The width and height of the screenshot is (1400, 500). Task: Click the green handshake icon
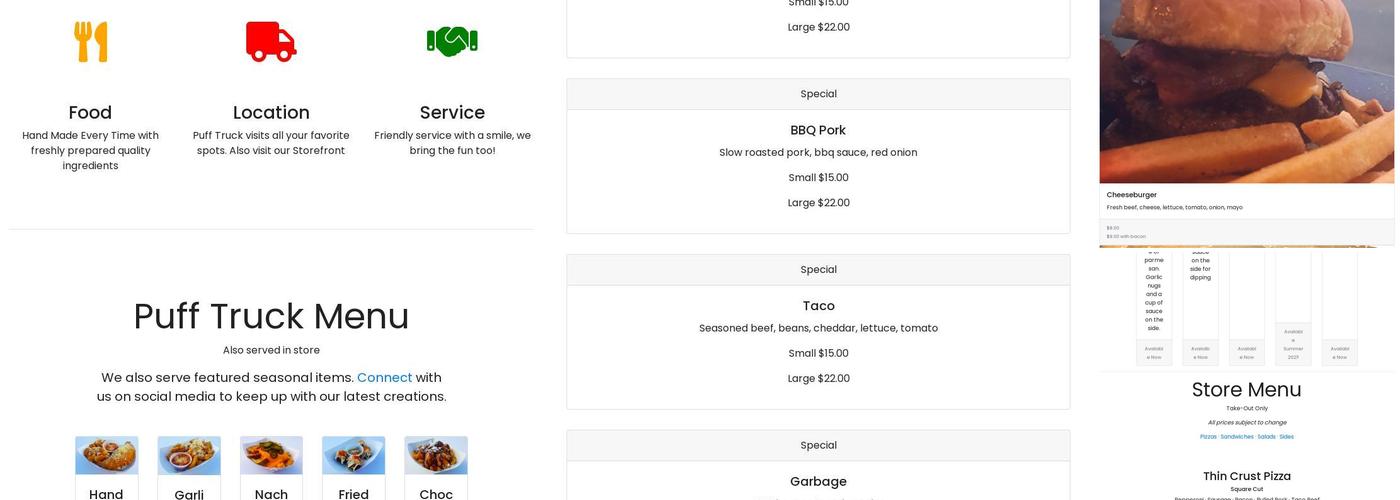pyautogui.click(x=452, y=42)
